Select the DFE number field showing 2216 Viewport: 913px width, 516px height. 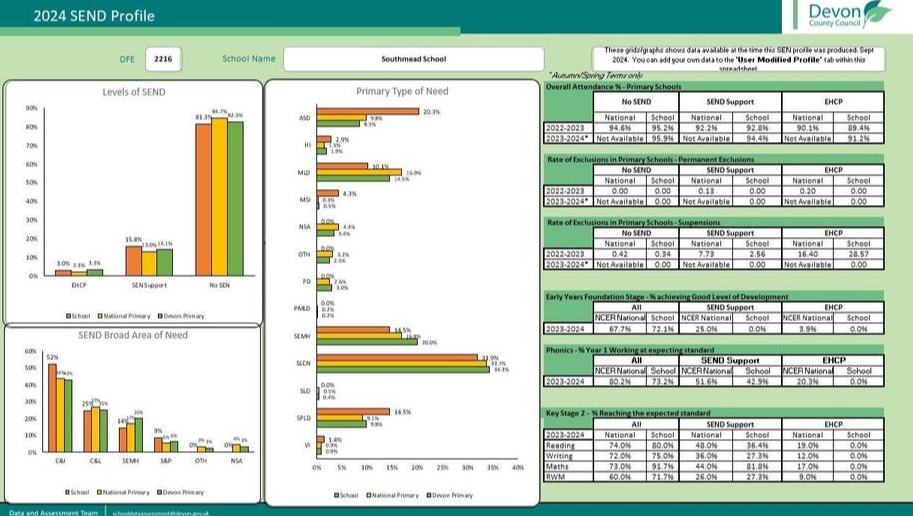pyautogui.click(x=163, y=59)
